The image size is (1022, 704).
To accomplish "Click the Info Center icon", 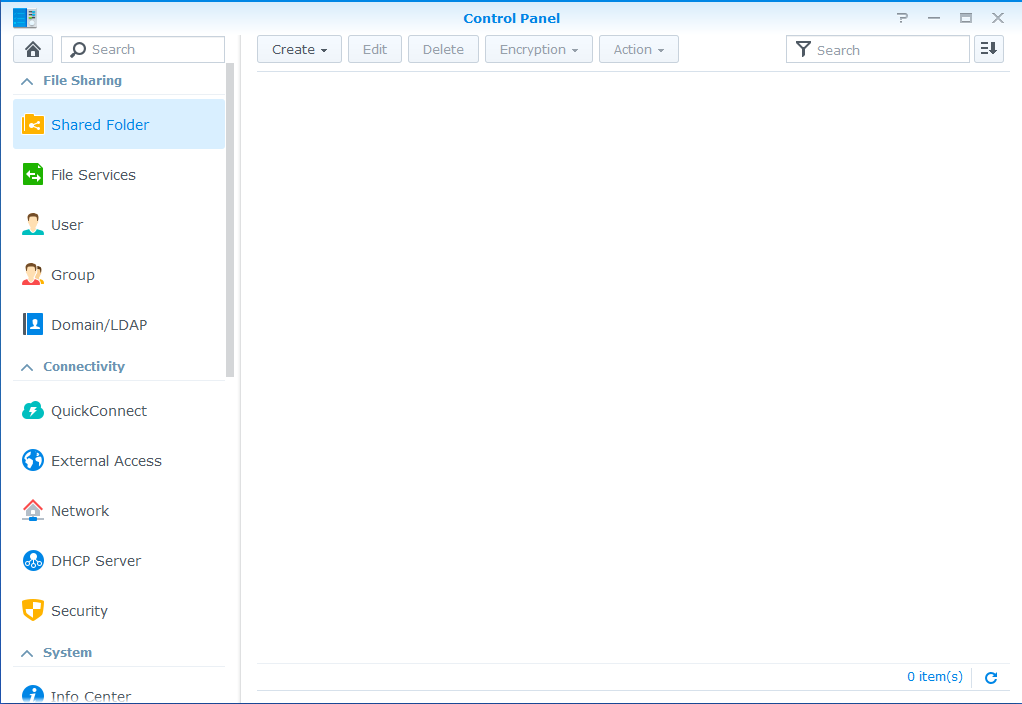I will (x=33, y=695).
